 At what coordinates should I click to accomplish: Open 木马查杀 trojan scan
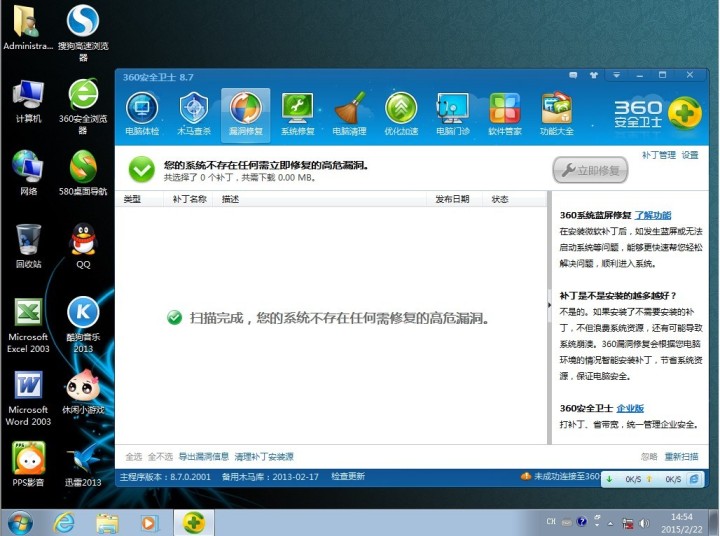click(194, 114)
